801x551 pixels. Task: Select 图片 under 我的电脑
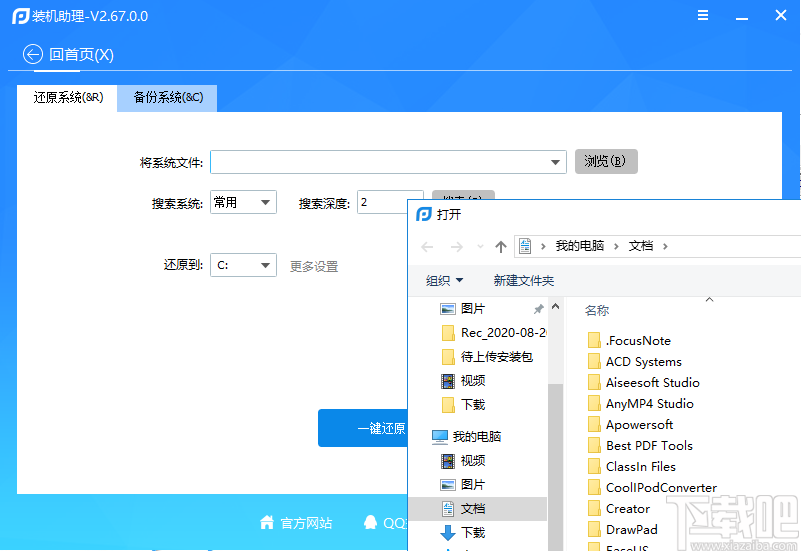click(x=462, y=484)
